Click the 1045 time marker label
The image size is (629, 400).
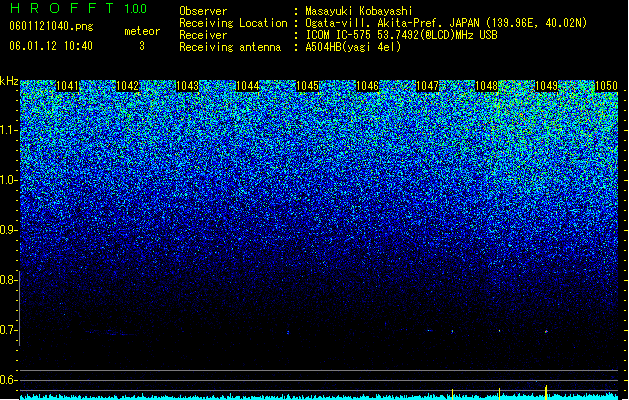pyautogui.click(x=307, y=86)
